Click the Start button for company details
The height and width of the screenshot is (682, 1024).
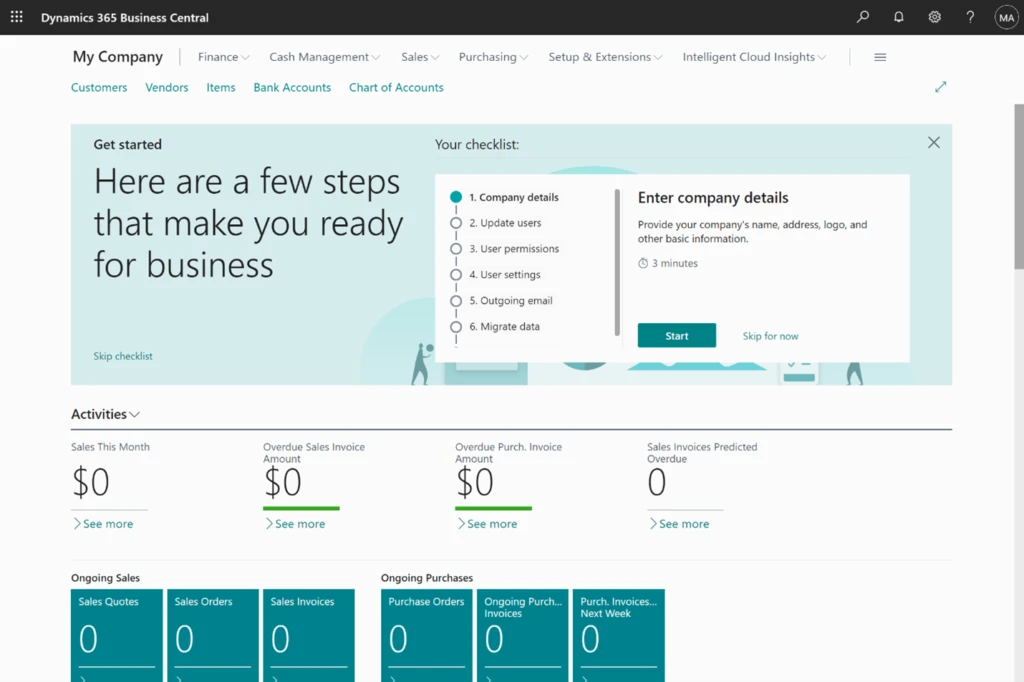(677, 336)
